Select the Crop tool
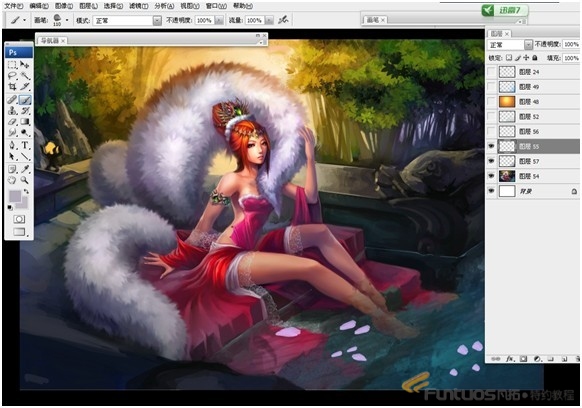The width and height of the screenshot is (582, 408). coord(13,87)
